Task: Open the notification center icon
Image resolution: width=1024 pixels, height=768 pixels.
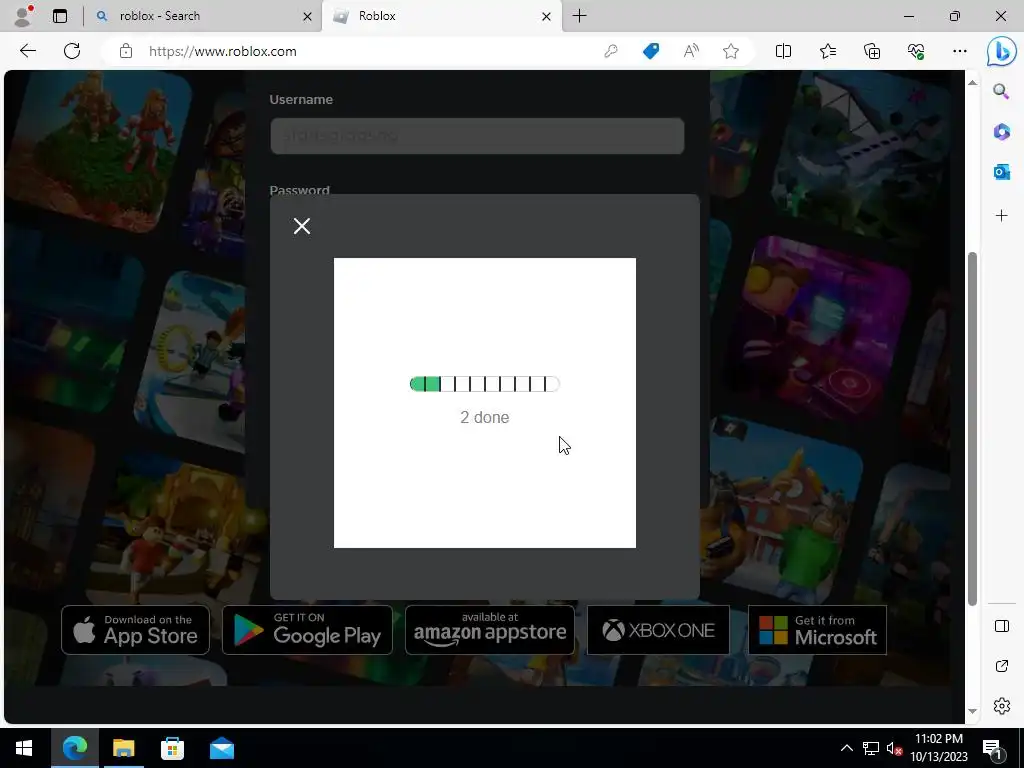Action: point(993,748)
